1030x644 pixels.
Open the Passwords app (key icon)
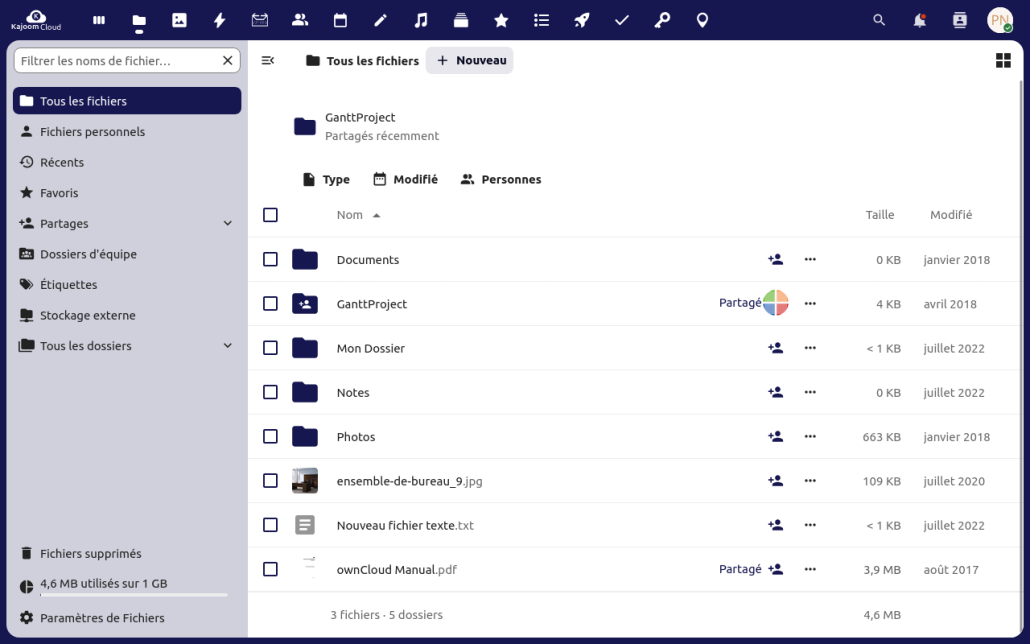click(x=662, y=20)
